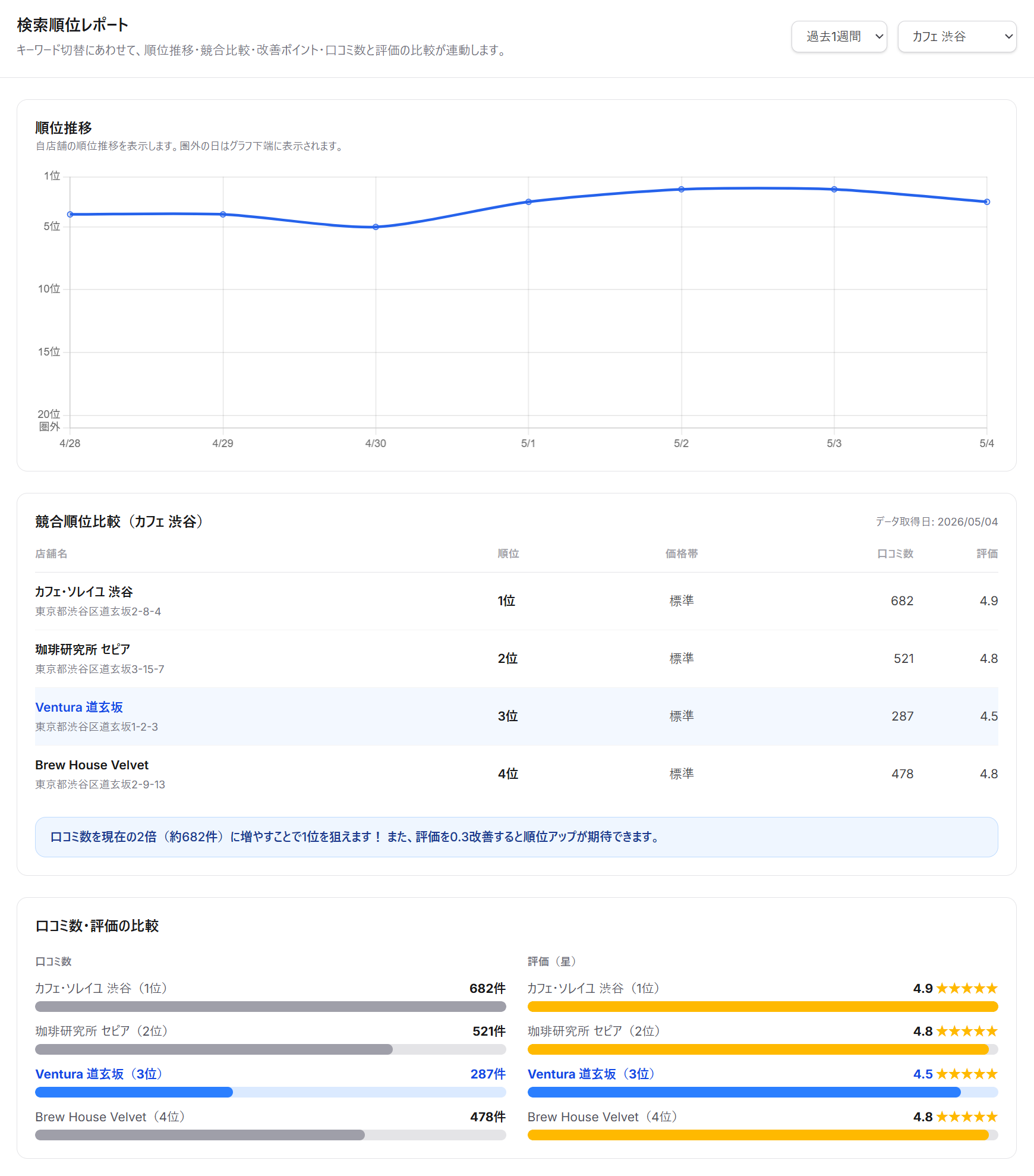The height and width of the screenshot is (1176, 1034).
Task: Click star icons for Brew House Velvet rating
Action: pos(967,1117)
